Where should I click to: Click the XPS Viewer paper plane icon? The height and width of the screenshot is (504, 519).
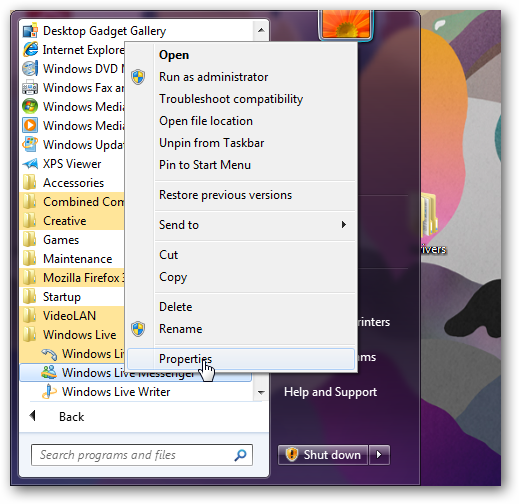[x=30, y=164]
